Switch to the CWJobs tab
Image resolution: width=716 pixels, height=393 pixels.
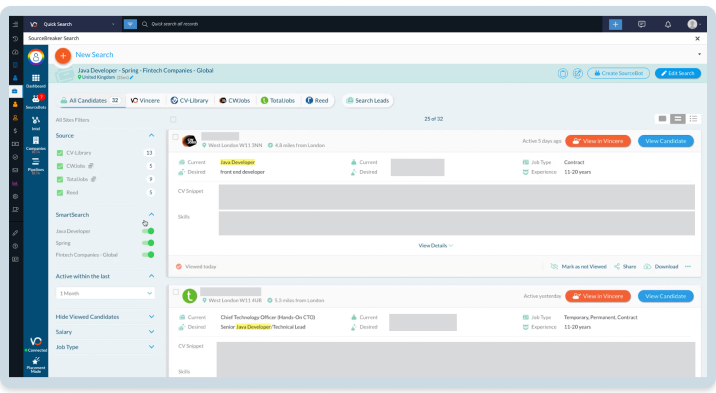pyautogui.click(x=235, y=100)
